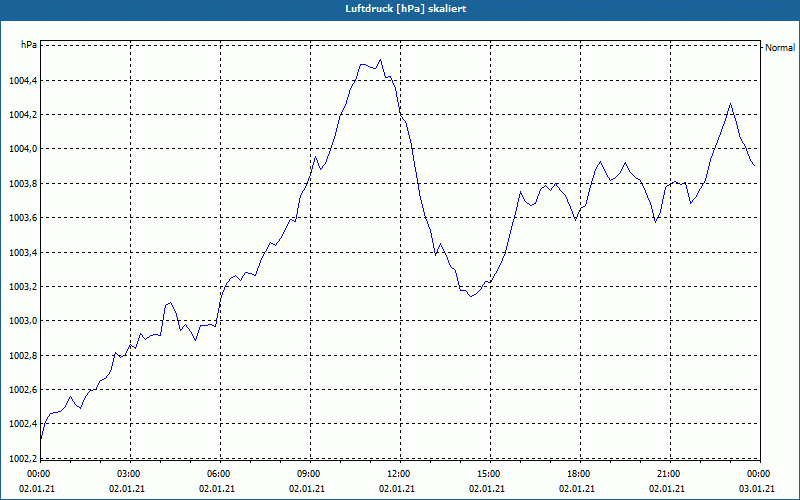Click the 00:00 time label above 03.01.21
The height and width of the screenshot is (500, 800).
(758, 474)
